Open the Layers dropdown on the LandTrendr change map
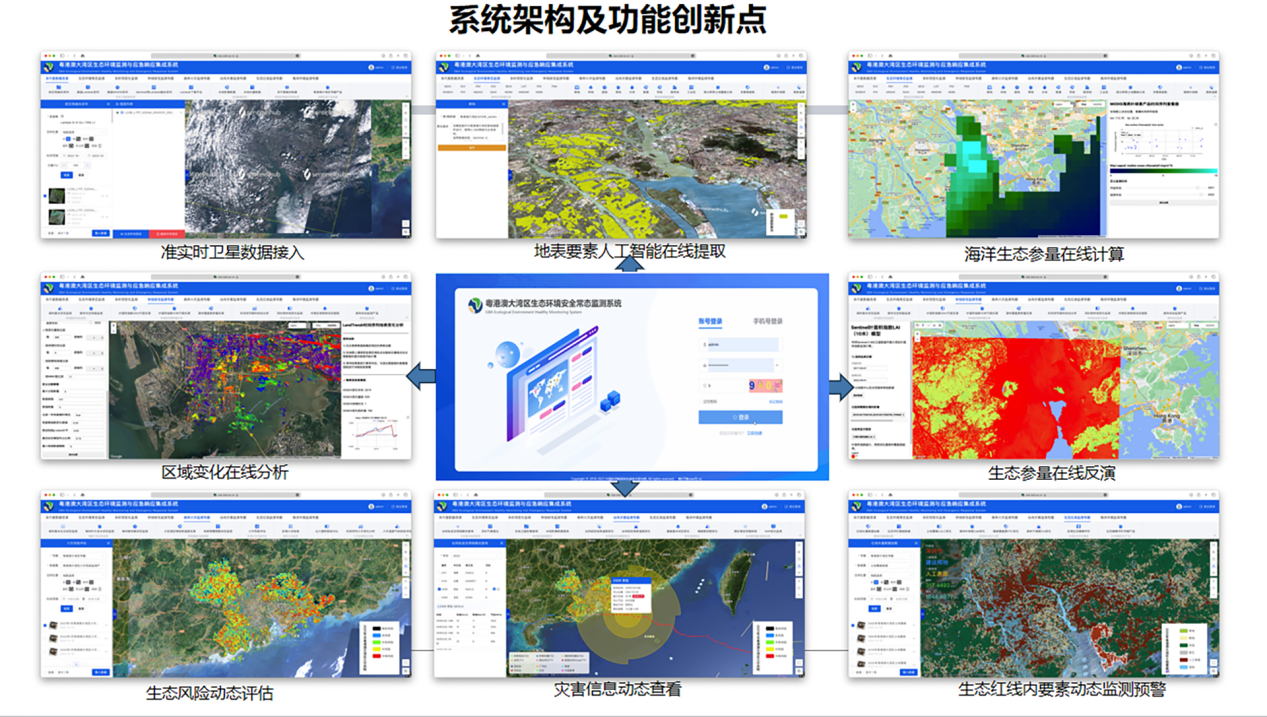Image resolution: width=1267 pixels, height=717 pixels. [x=298, y=326]
